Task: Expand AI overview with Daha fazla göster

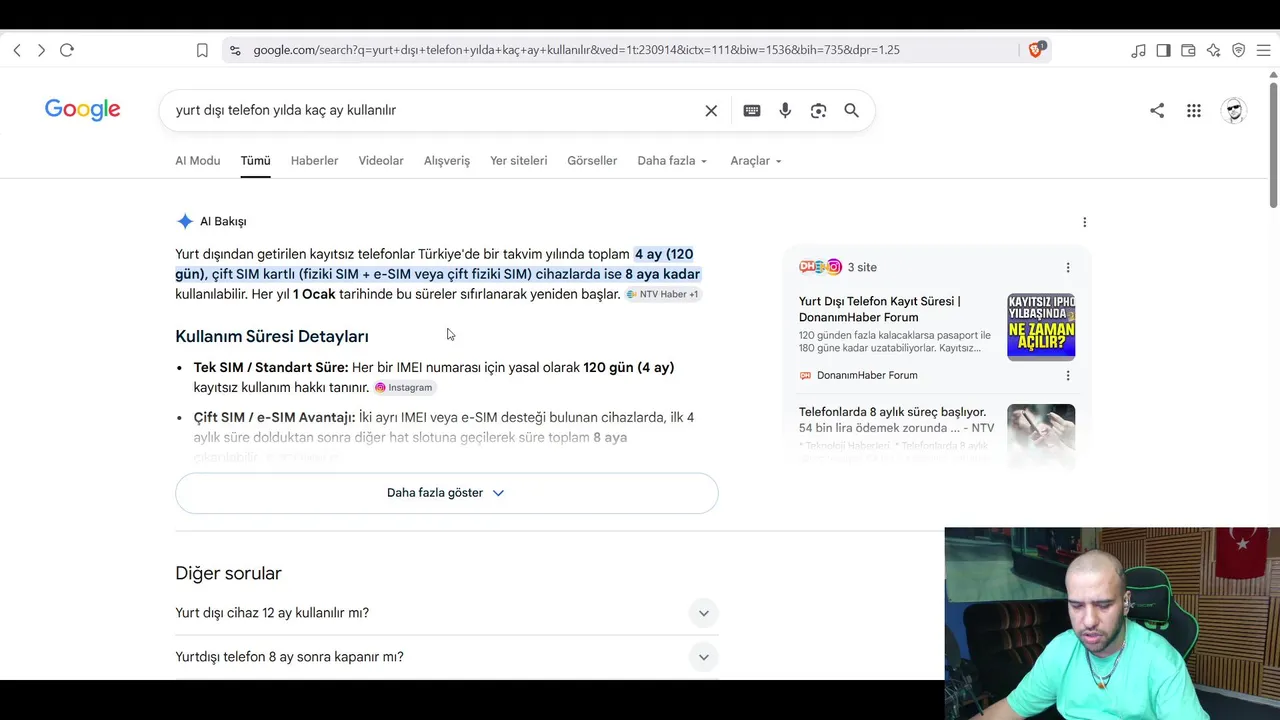Action: click(x=446, y=493)
